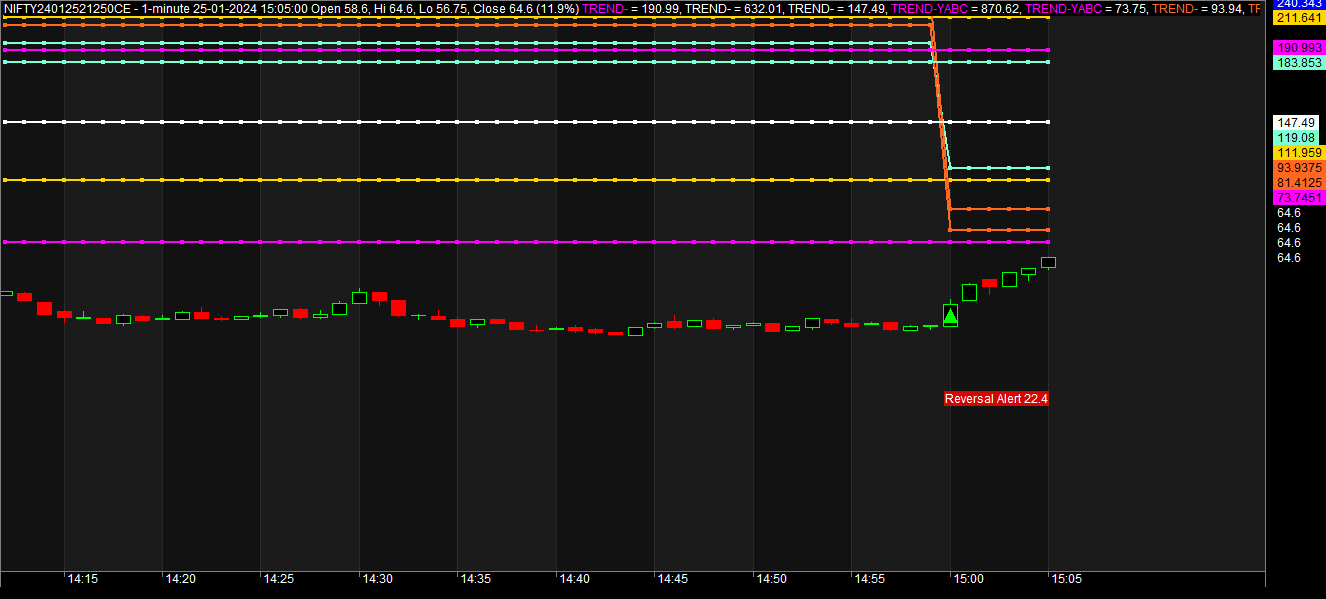1326x599 pixels.
Task: Click the NIFTY24012521250CE symbol title text
Action: (67, 8)
